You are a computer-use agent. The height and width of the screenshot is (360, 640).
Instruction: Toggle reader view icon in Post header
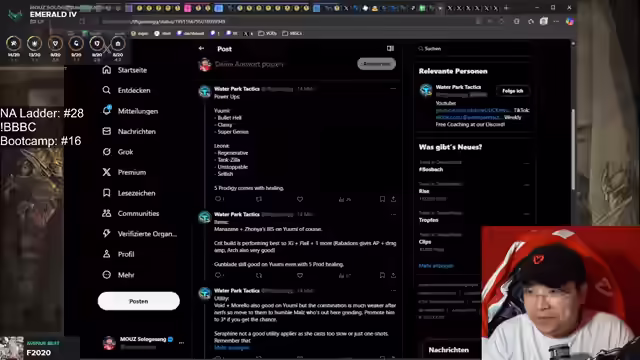click(390, 49)
